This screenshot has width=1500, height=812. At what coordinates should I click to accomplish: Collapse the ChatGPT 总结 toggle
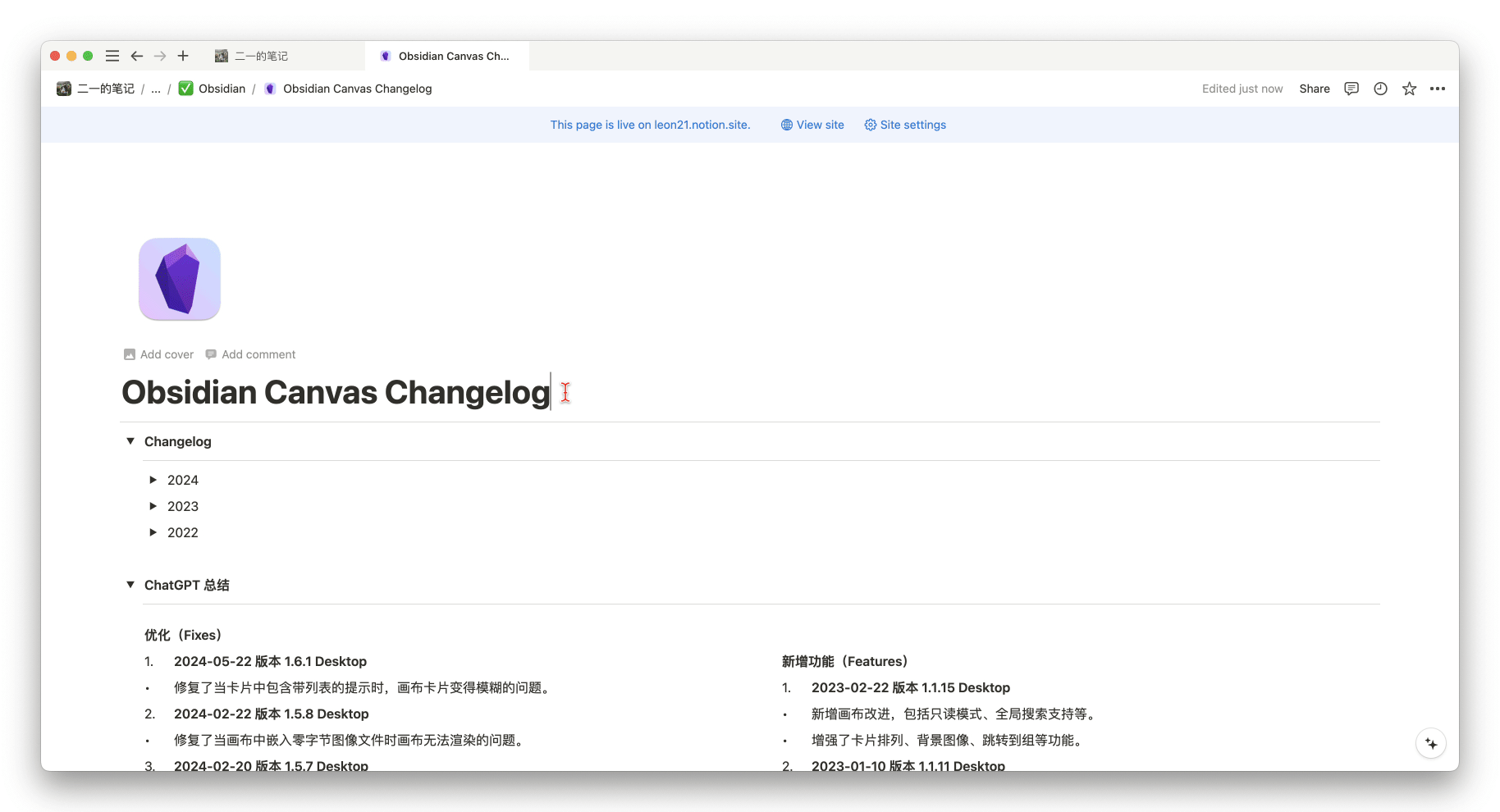(x=130, y=585)
